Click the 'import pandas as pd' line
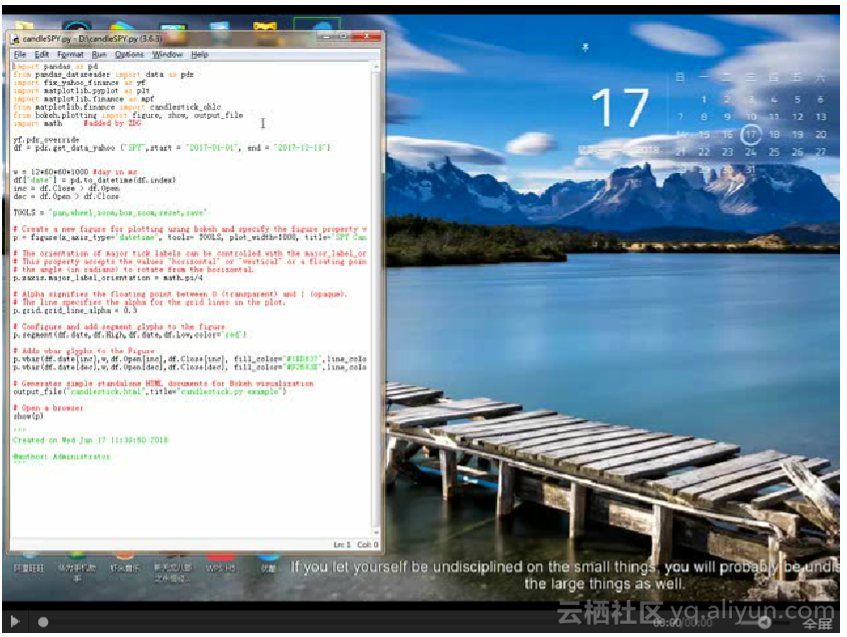847x637 pixels. (56, 66)
